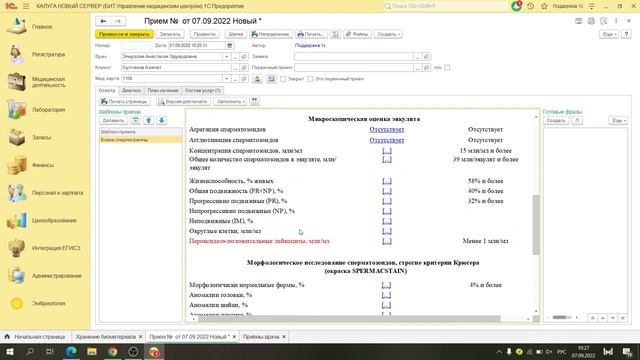Open the Создать dropdown in toolbar
640x360 pixels.
(x=388, y=34)
